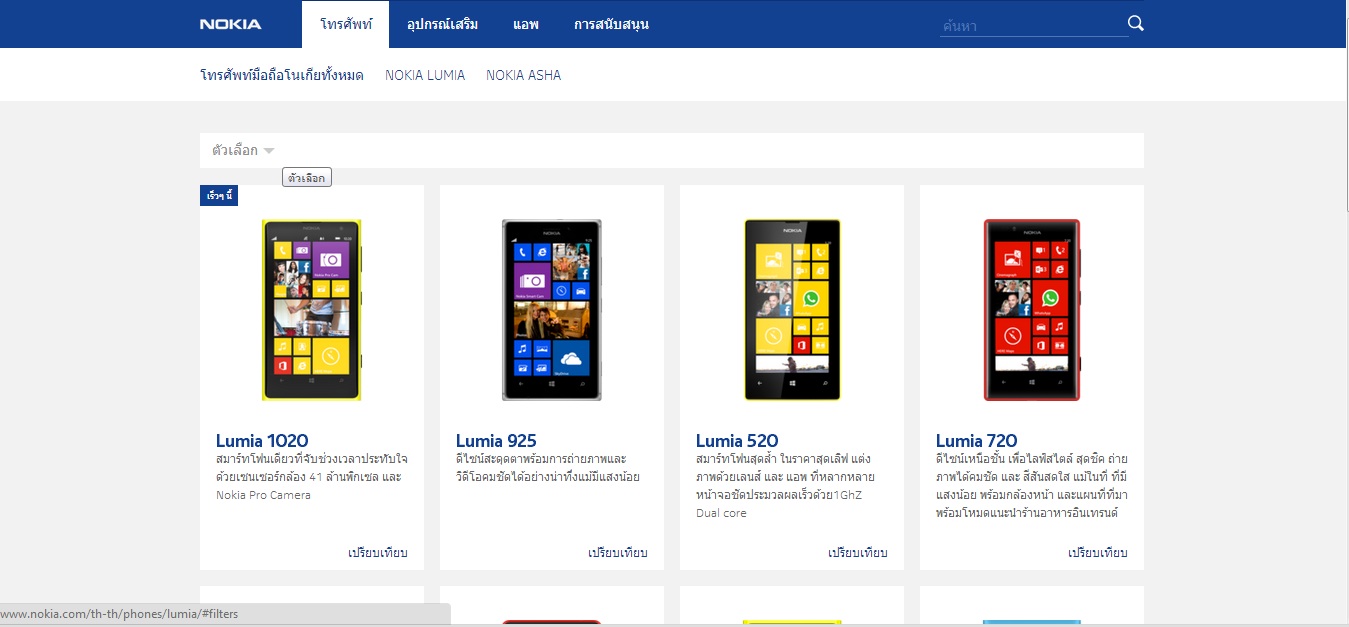
Task: Click the Nokia logo
Action: [231, 24]
